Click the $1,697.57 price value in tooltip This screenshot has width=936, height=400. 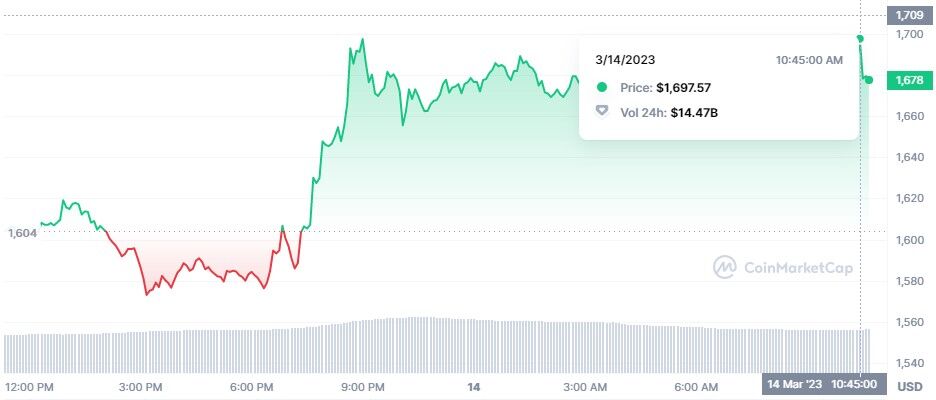pyautogui.click(x=689, y=88)
